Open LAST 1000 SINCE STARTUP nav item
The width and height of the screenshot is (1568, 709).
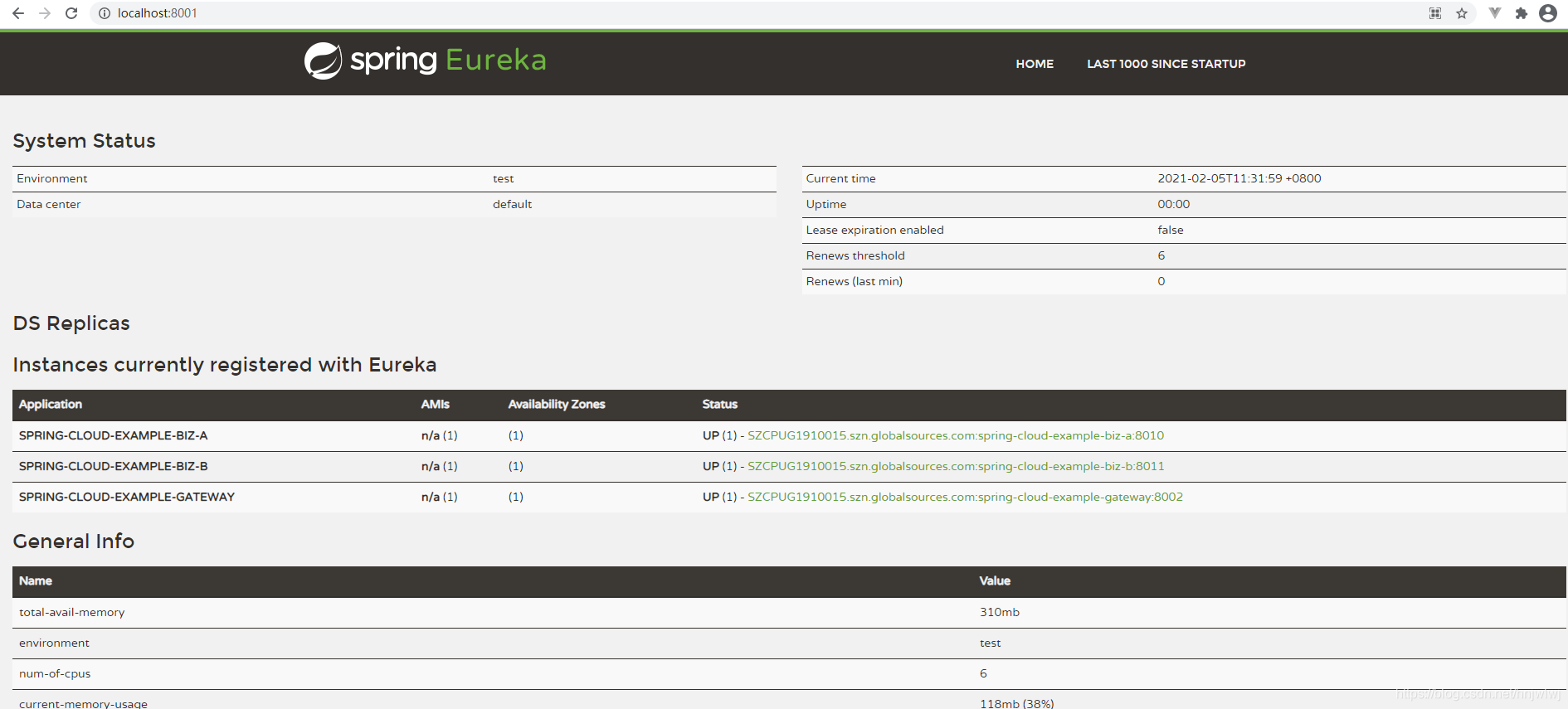click(1166, 64)
